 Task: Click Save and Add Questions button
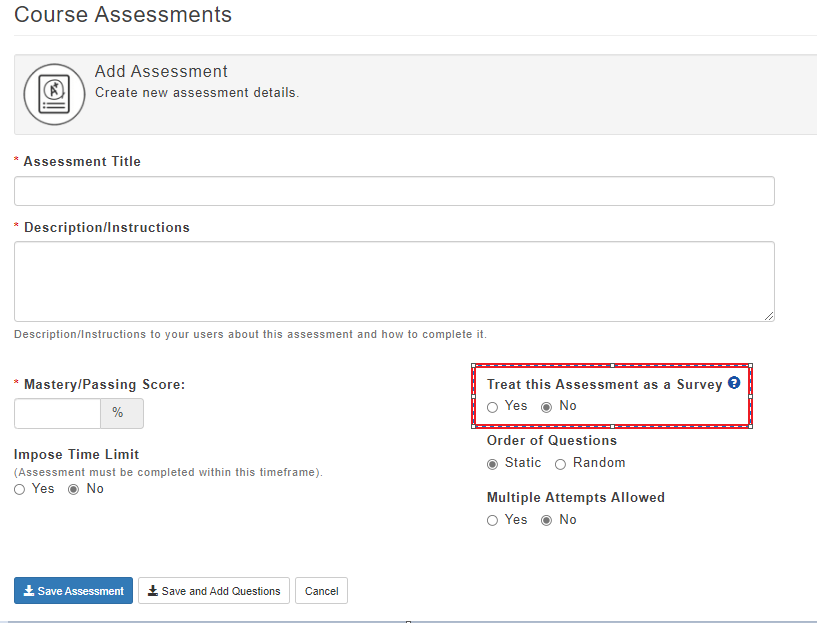214,591
